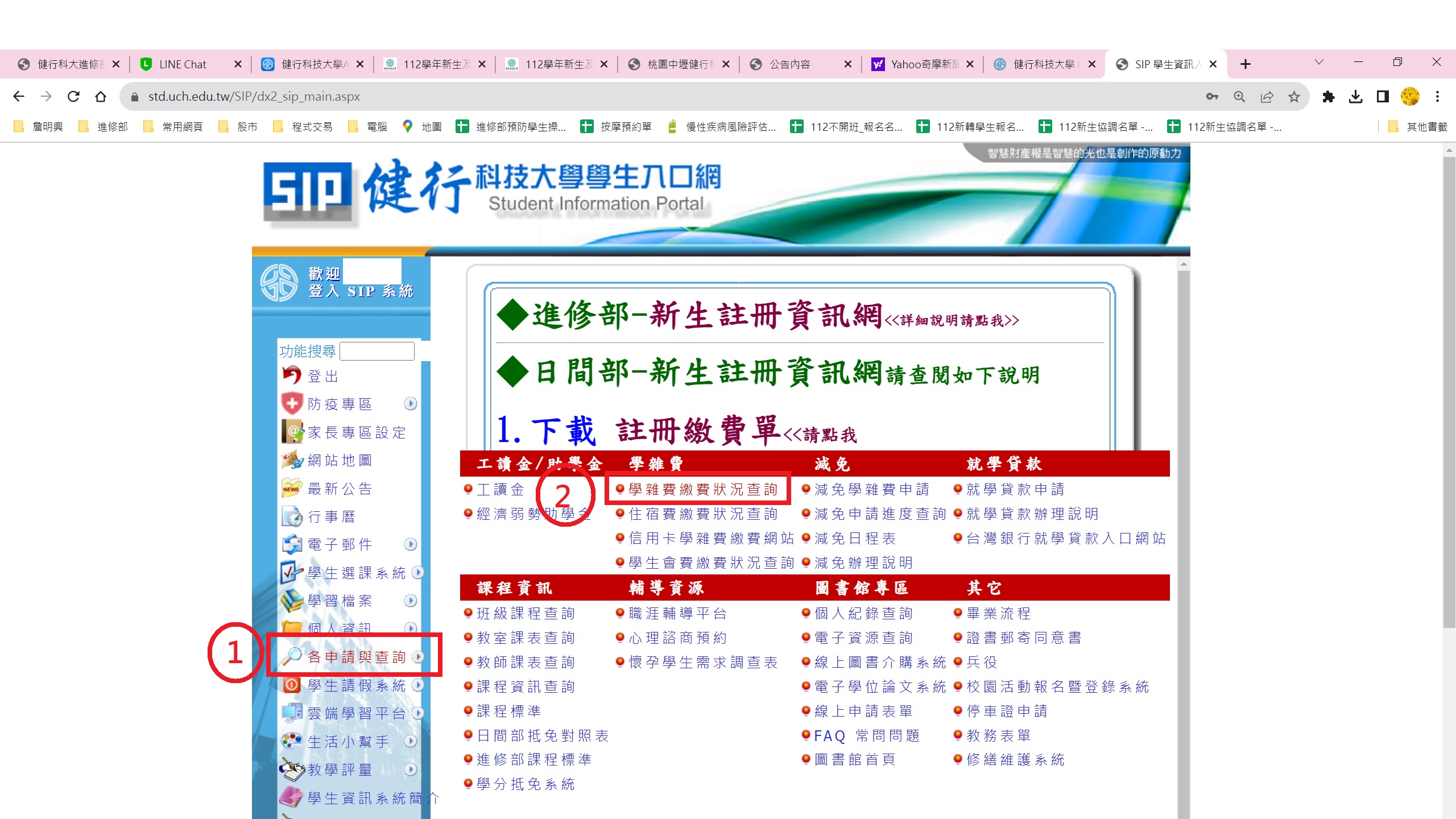
Task: Click the 教學評量 pen icon
Action: [292, 769]
